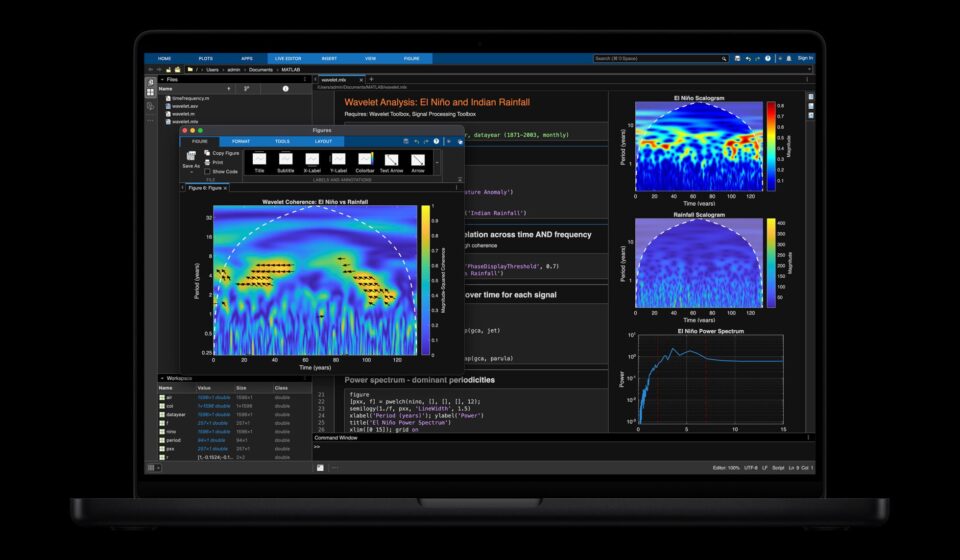Image resolution: width=960 pixels, height=560 pixels.
Task: Open a new editor tab with plus button
Action: coord(371,79)
